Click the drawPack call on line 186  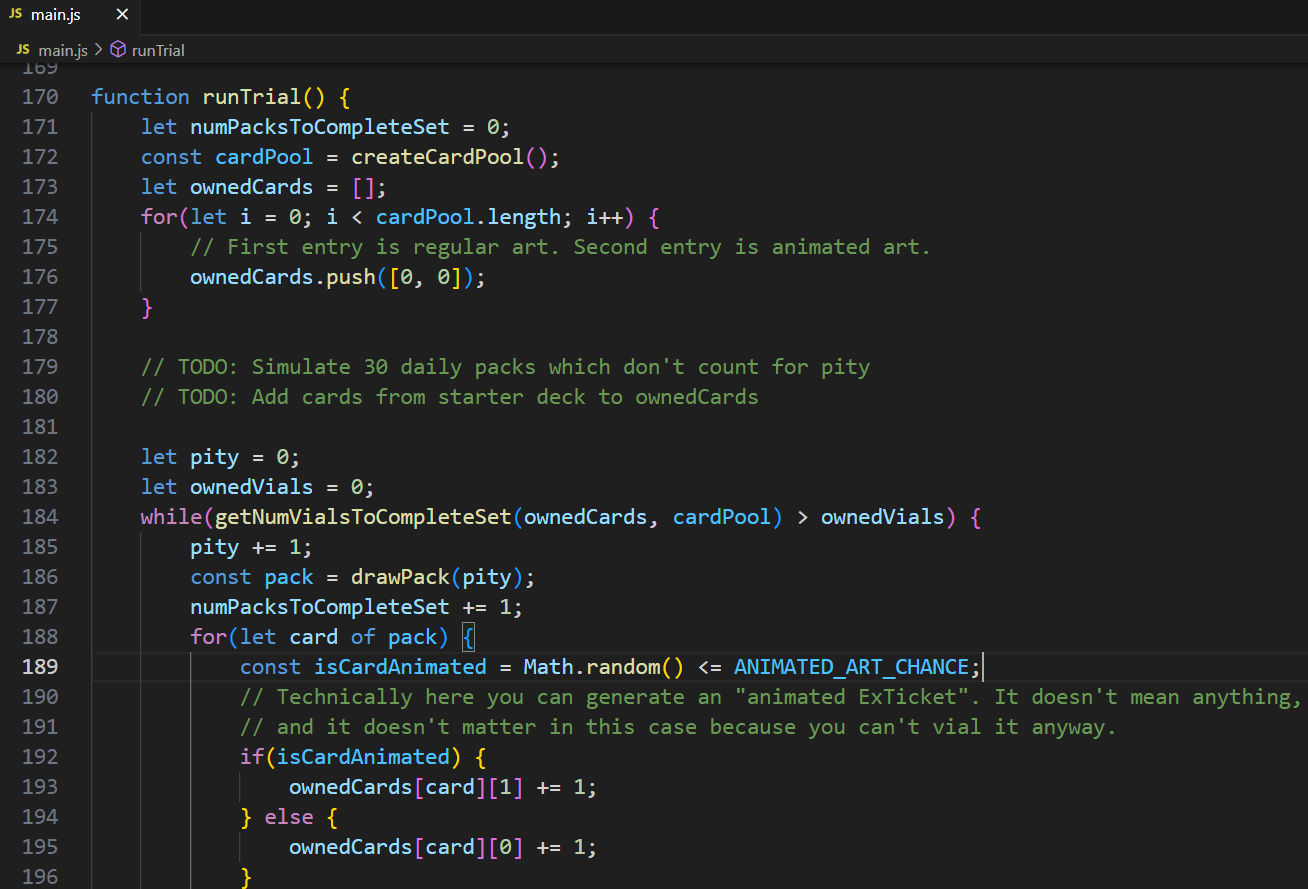click(x=400, y=577)
